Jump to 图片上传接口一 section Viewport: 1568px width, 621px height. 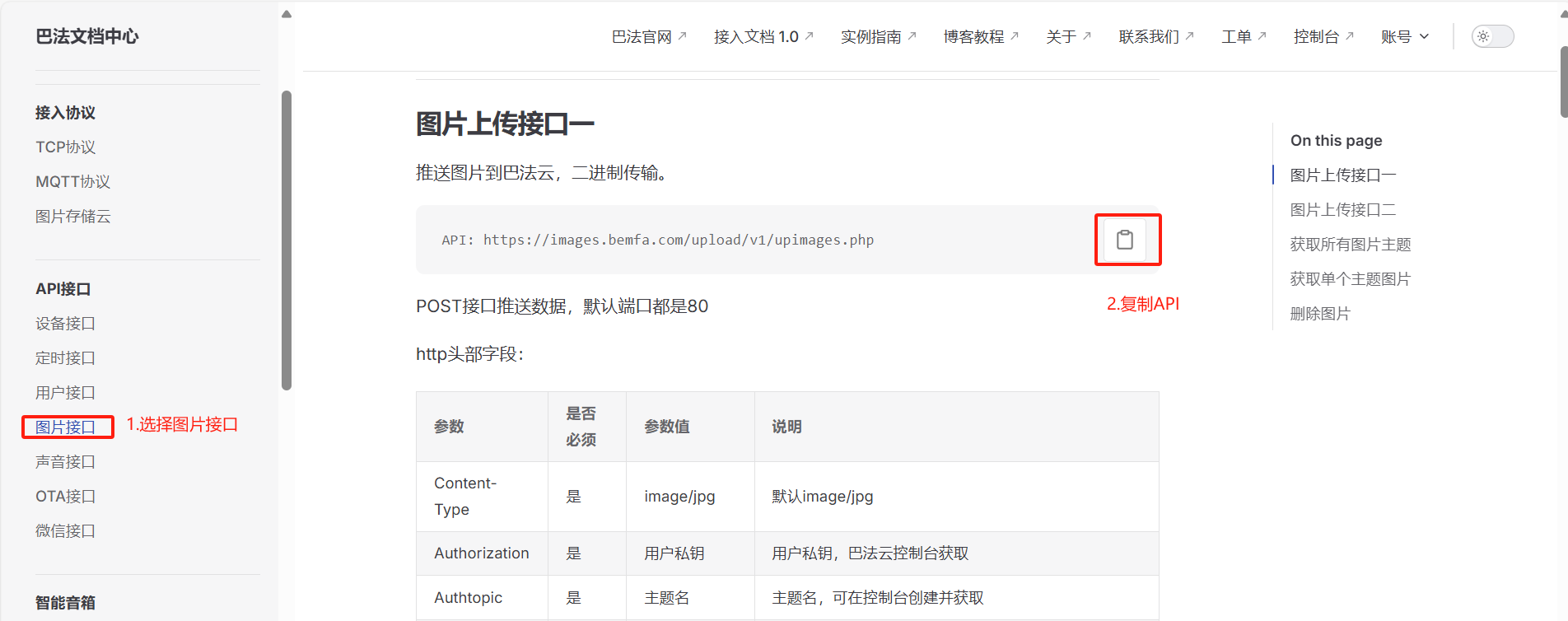pyautogui.click(x=1343, y=175)
